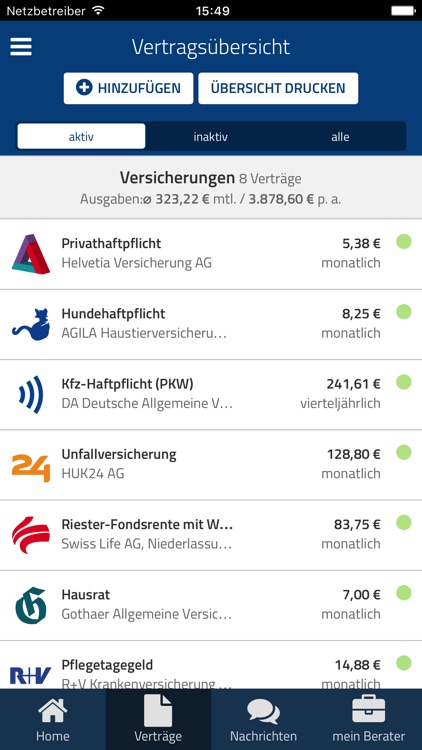The width and height of the screenshot is (422, 750).
Task: Tap the DA Deutsche Allgemeine logo
Action: (x=31, y=395)
